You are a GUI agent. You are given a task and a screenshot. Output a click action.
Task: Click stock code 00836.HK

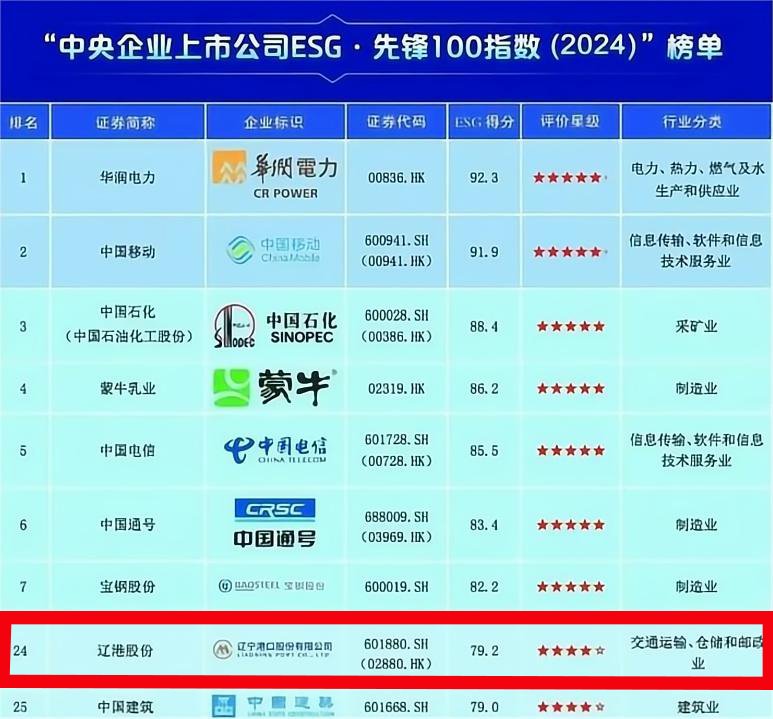coord(396,178)
